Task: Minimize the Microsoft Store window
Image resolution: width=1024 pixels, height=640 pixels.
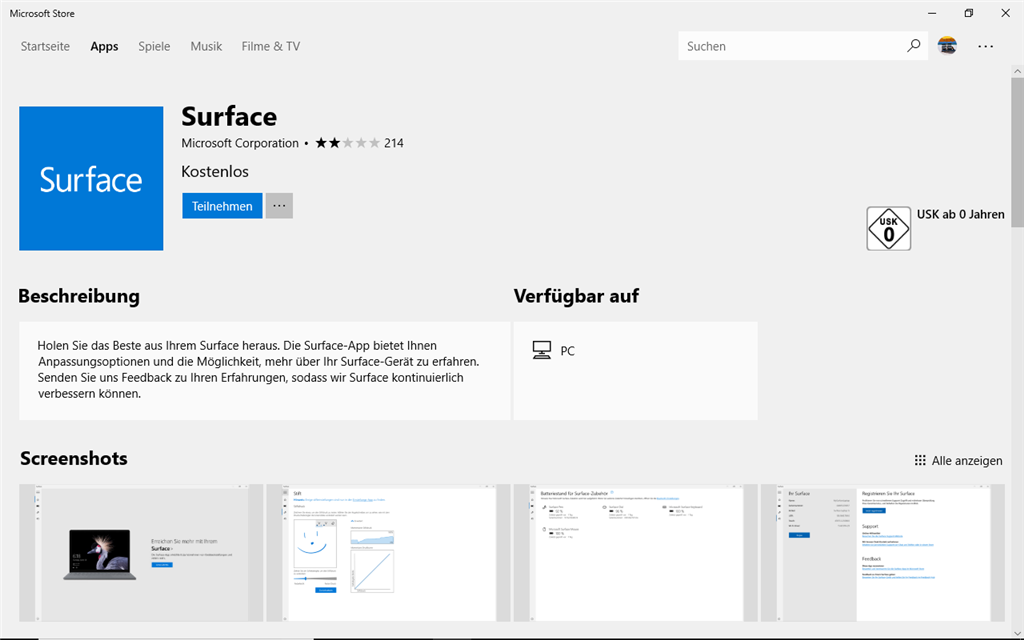Action: tap(932, 13)
